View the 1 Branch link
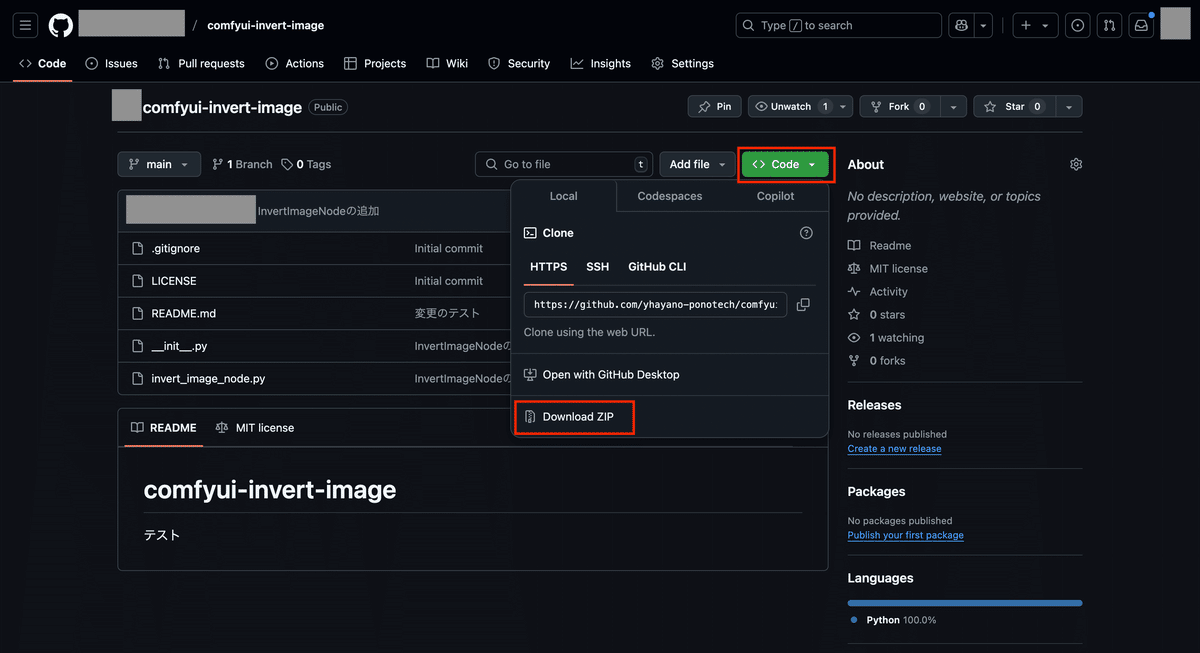This screenshot has width=1200, height=653. coord(242,164)
